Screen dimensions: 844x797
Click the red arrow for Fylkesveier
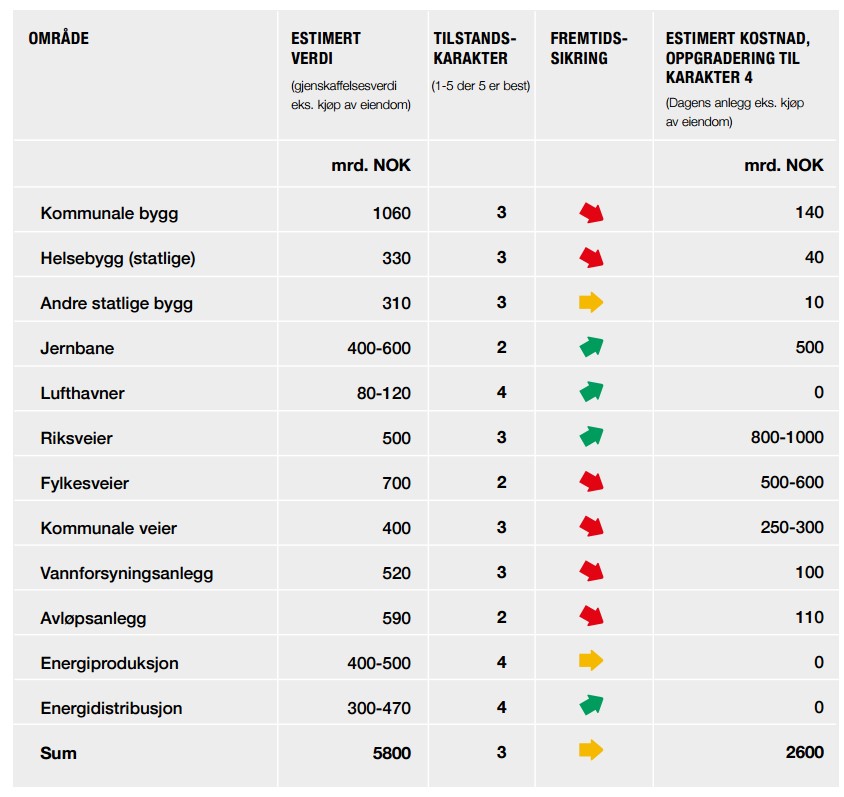[591, 482]
